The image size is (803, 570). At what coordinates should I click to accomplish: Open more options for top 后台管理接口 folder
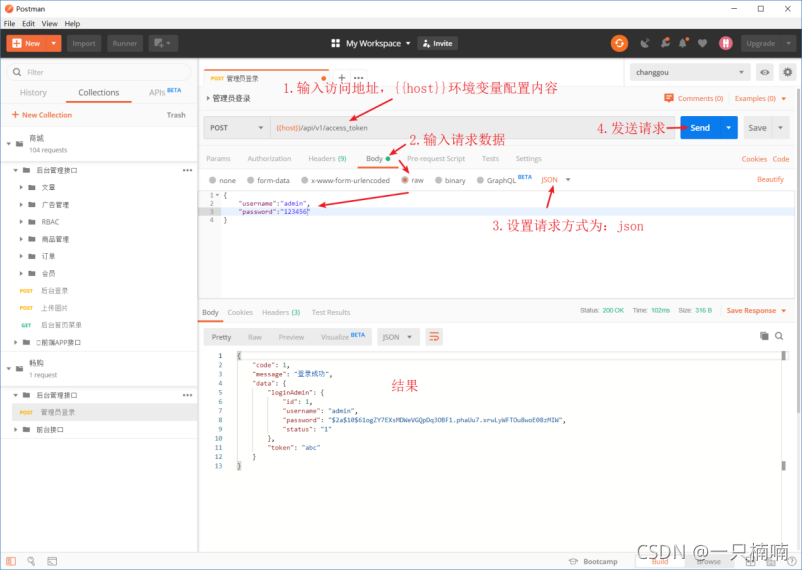187,170
